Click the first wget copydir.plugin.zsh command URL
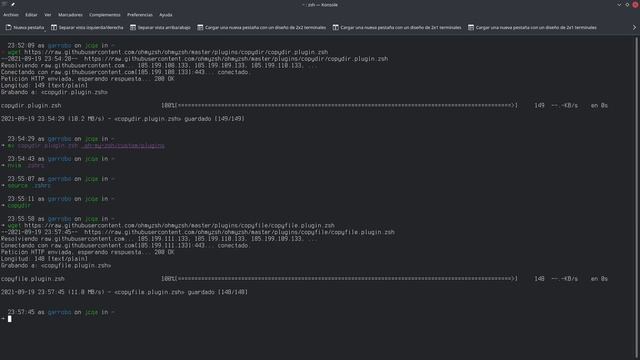The image size is (640, 360). coord(176,52)
